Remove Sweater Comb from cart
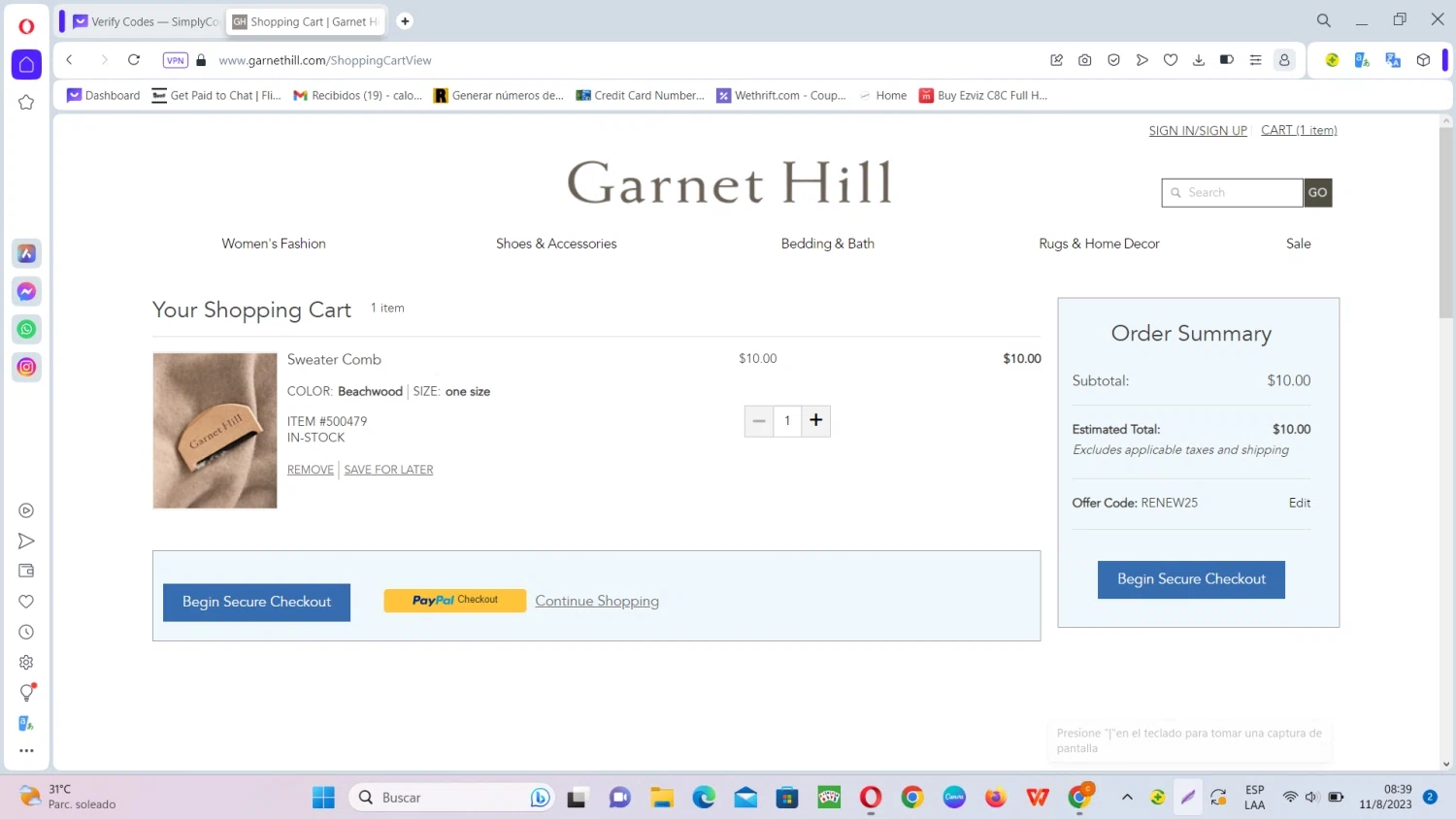Image resolution: width=1456 pixels, height=819 pixels. coord(311,470)
